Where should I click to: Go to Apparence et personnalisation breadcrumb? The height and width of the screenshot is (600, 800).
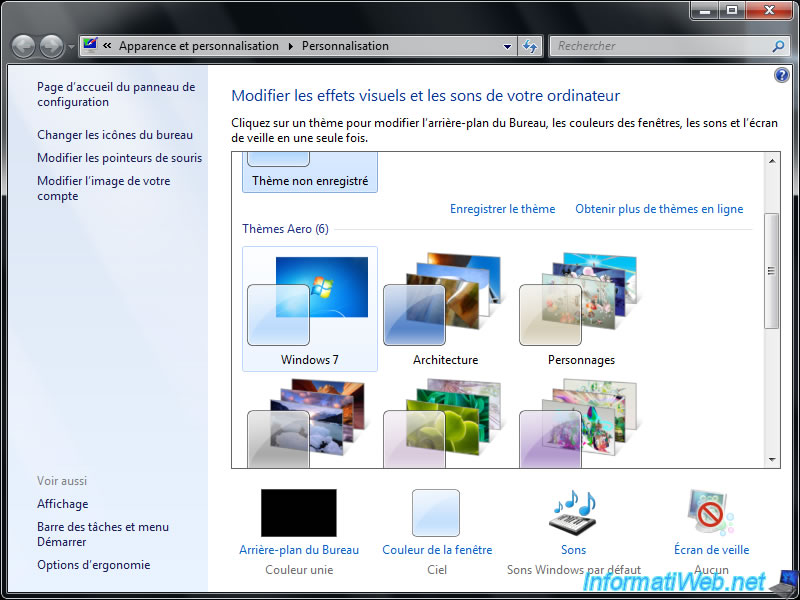tap(199, 46)
